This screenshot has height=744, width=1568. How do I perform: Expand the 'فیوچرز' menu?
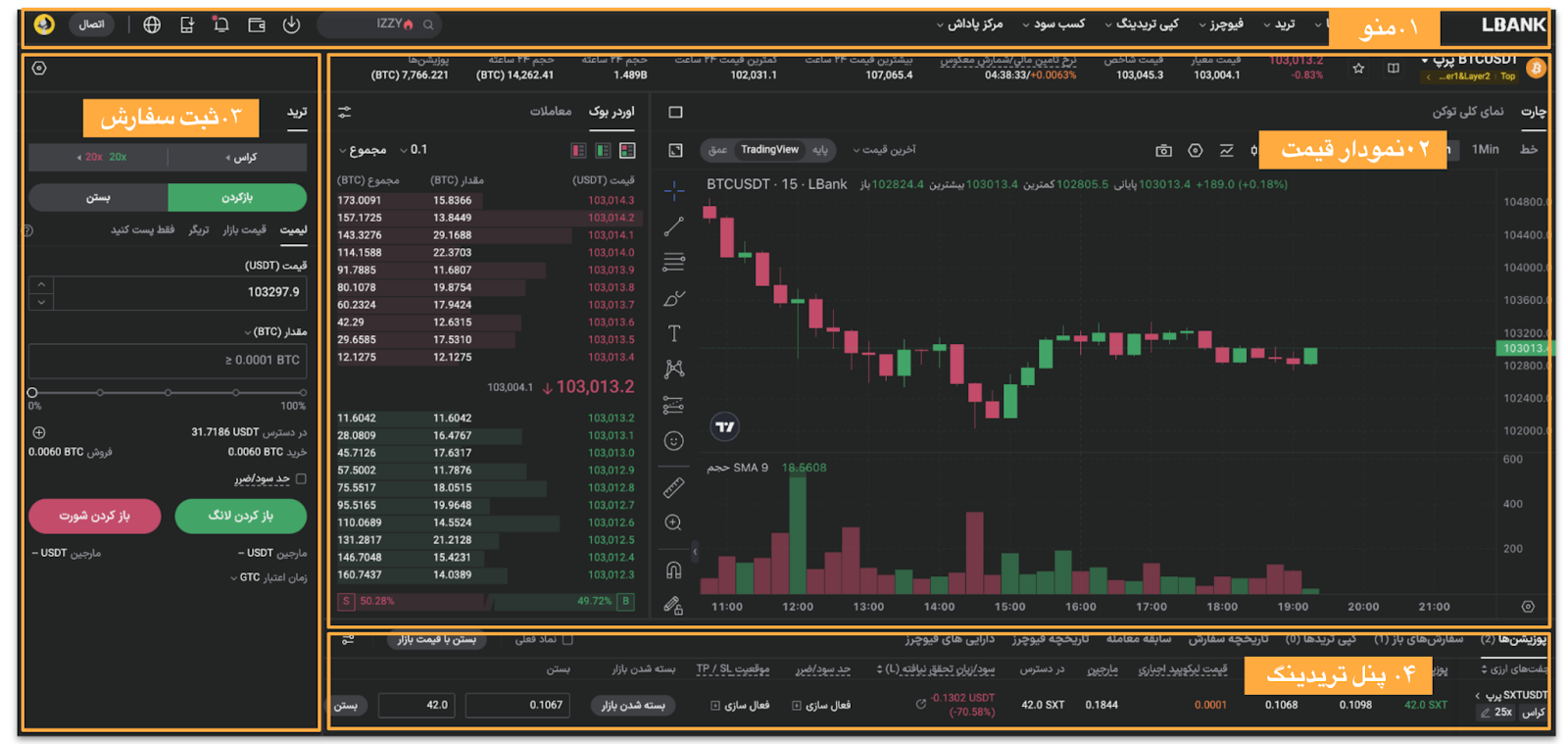1221,25
